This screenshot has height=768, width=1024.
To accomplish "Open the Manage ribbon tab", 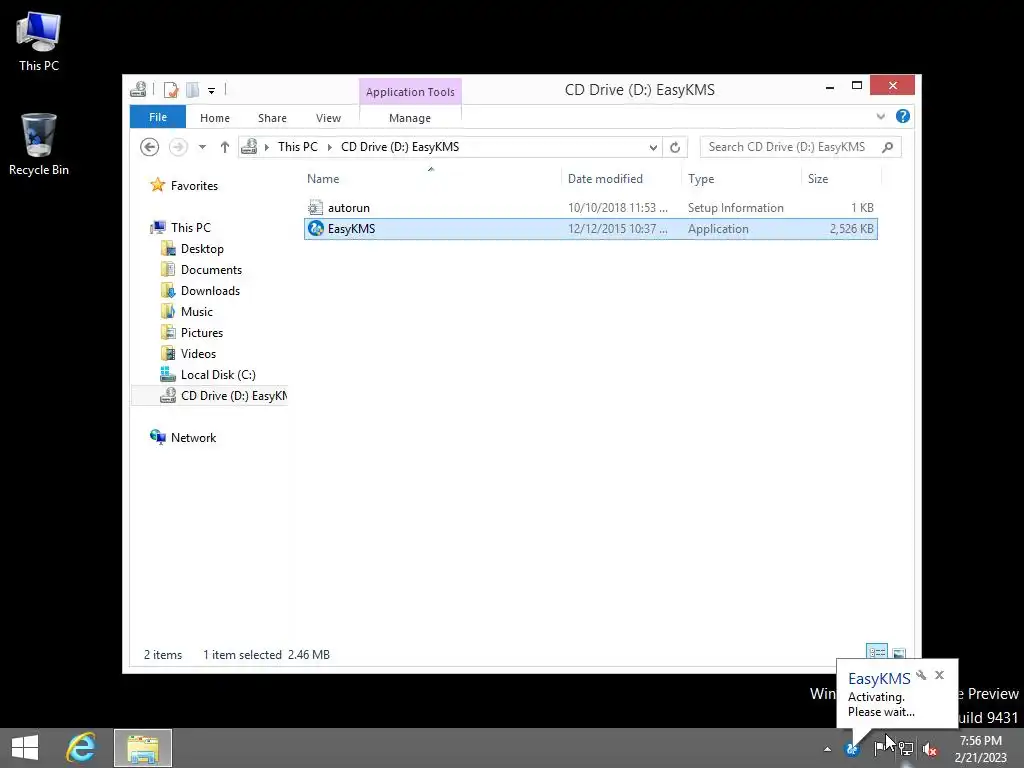I will tap(410, 118).
